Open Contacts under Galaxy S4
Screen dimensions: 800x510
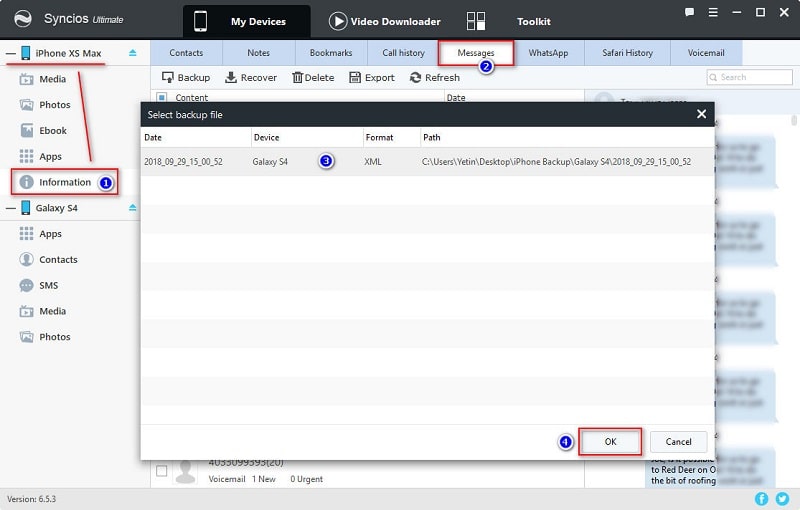(48, 260)
